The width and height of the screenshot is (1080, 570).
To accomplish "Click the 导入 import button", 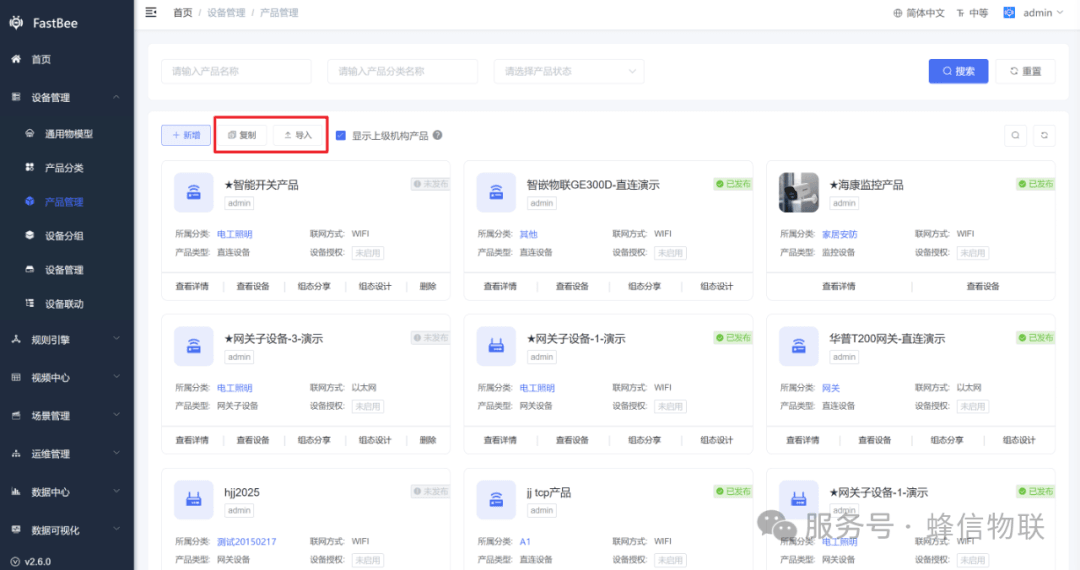I will tap(298, 135).
